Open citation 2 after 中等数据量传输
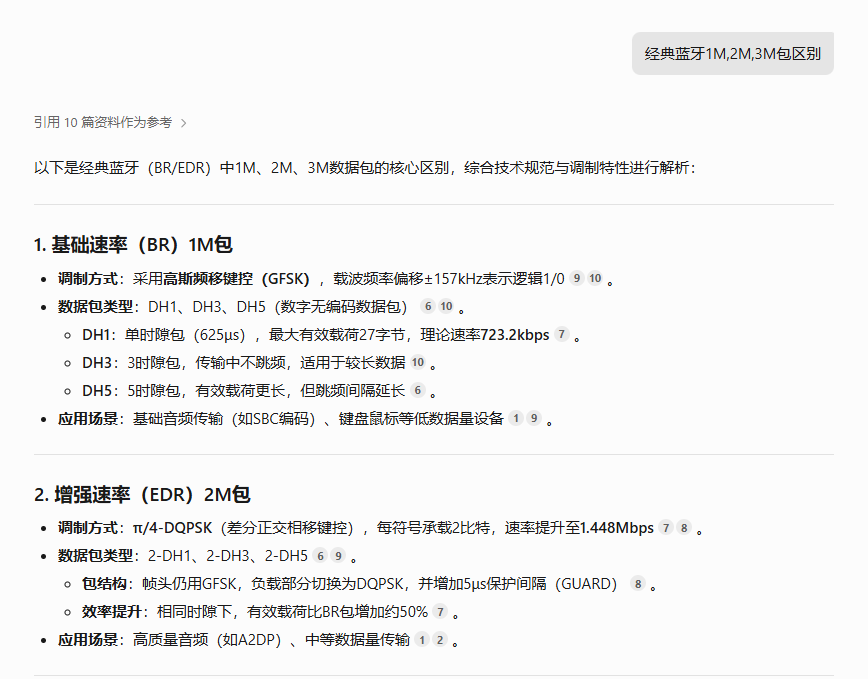 click(x=440, y=640)
